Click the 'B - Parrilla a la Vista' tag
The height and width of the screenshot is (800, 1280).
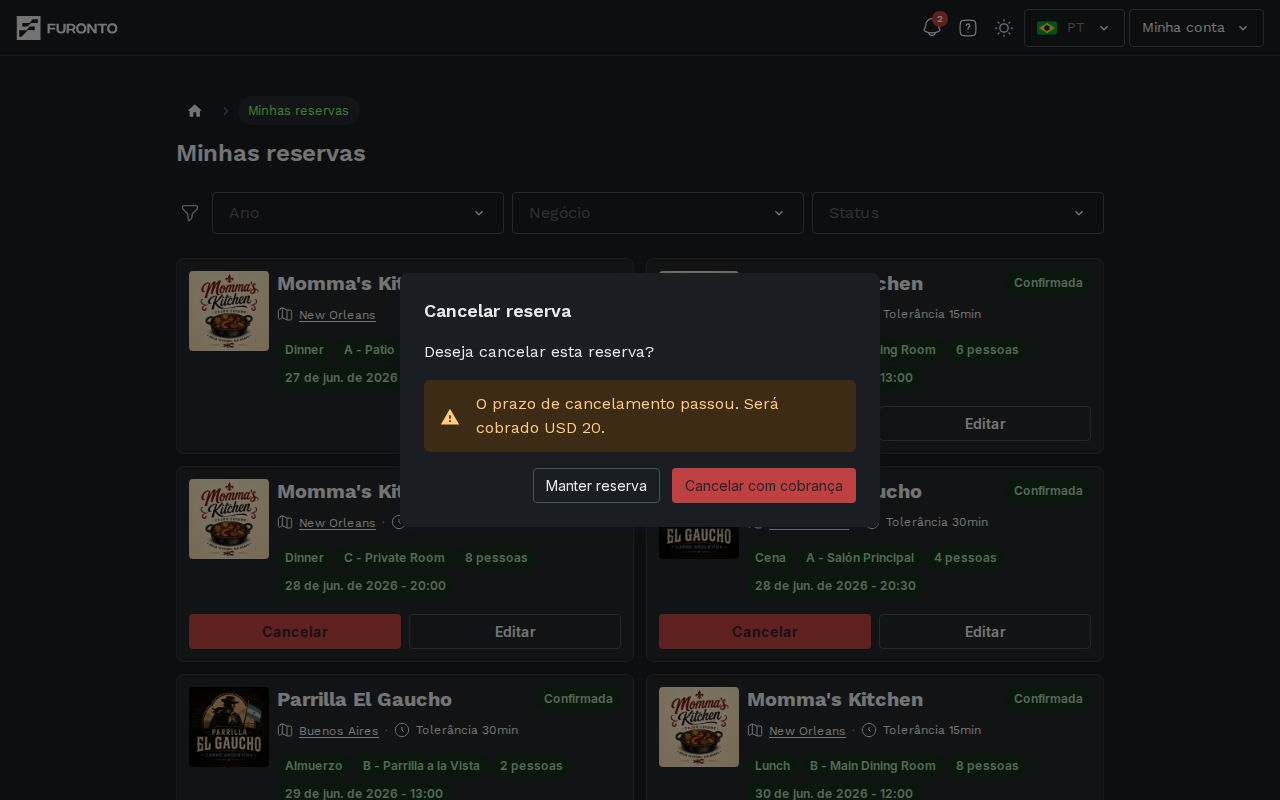(421, 766)
